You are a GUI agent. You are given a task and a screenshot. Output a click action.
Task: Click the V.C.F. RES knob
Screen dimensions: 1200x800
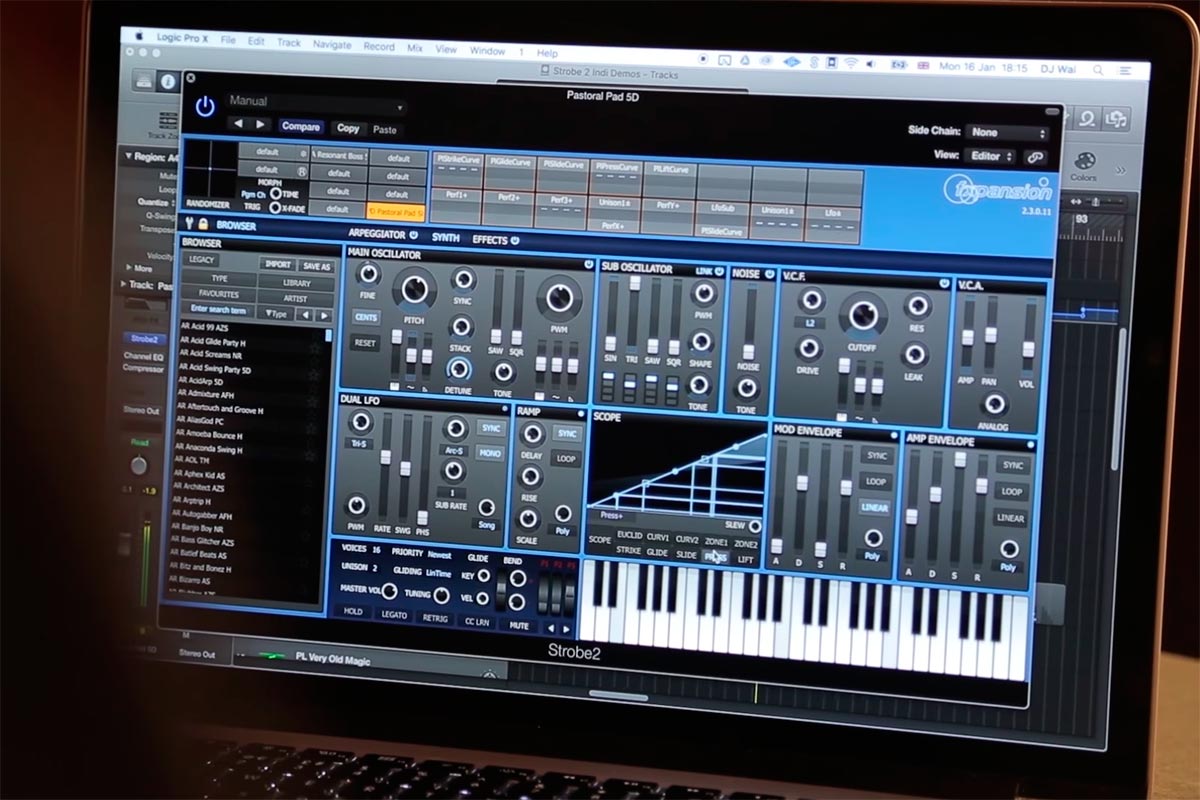point(917,306)
